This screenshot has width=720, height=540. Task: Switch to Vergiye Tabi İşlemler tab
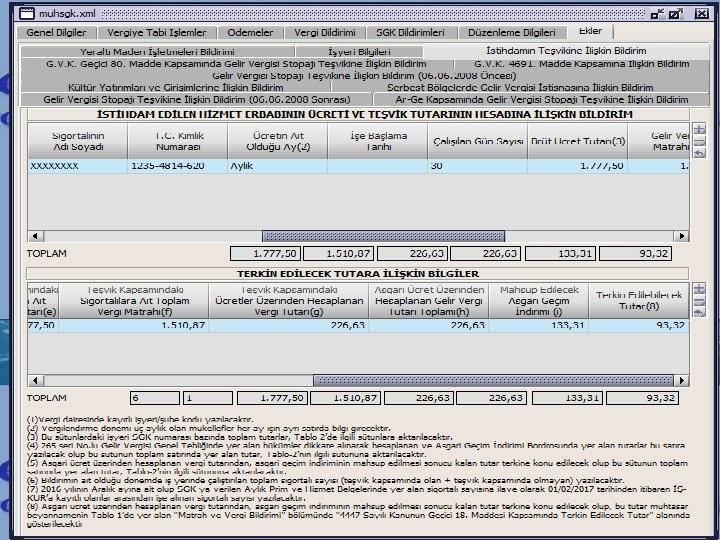(157, 33)
